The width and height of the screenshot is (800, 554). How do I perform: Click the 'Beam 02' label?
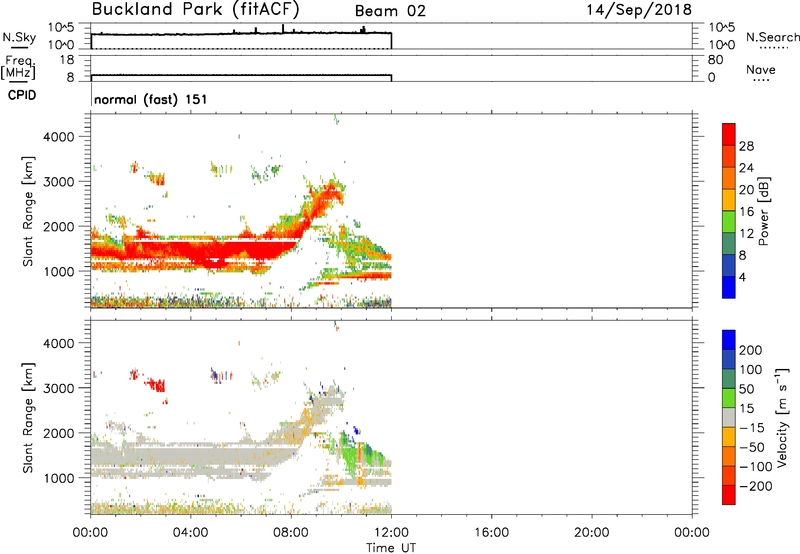(x=390, y=11)
